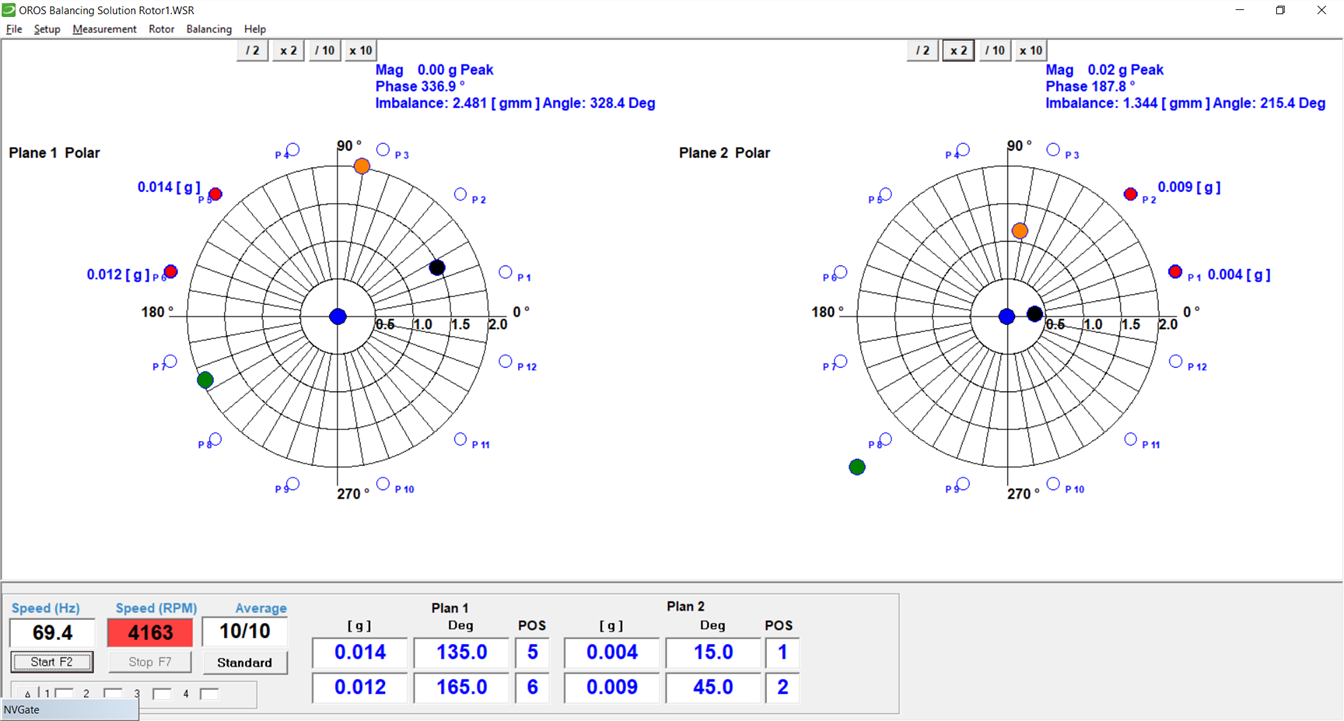Select P9 position circle on Plane 1
This screenshot has width=1344, height=721.
pyautogui.click(x=293, y=484)
